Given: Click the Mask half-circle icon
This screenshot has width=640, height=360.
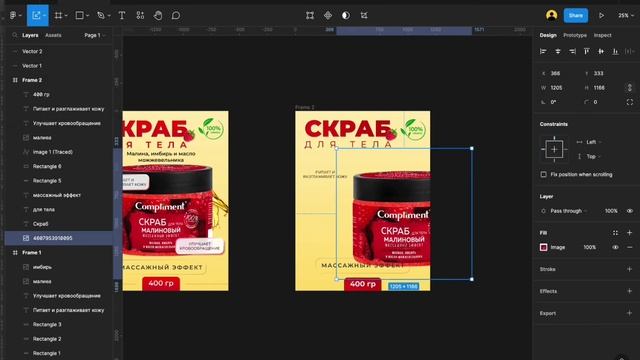Looking at the screenshot, I should pos(346,16).
